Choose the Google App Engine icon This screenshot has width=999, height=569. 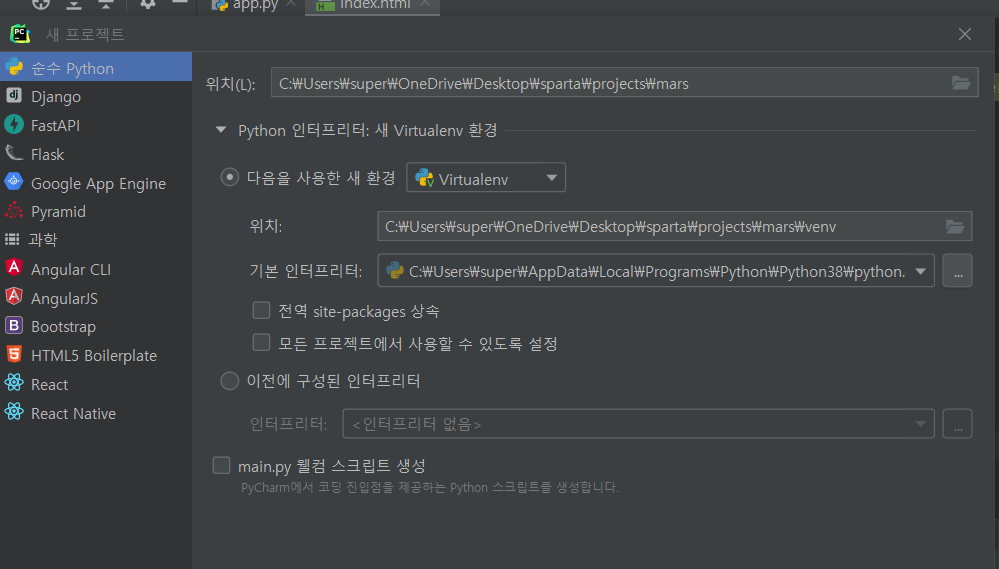click(x=14, y=182)
